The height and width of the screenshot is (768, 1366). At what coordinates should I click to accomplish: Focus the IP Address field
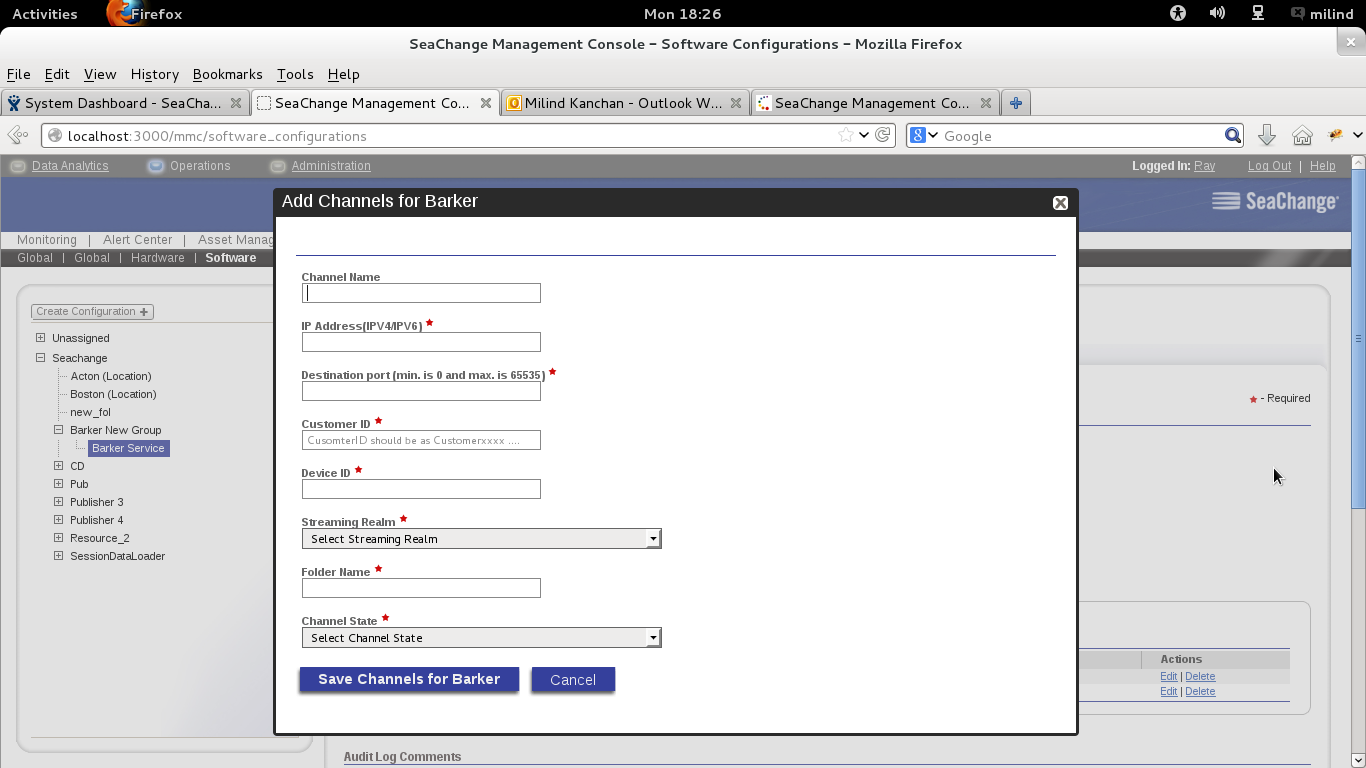[x=421, y=342]
